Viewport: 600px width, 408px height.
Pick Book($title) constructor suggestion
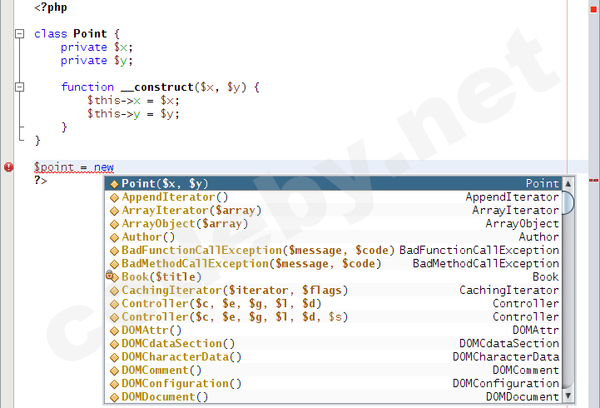(x=333, y=277)
